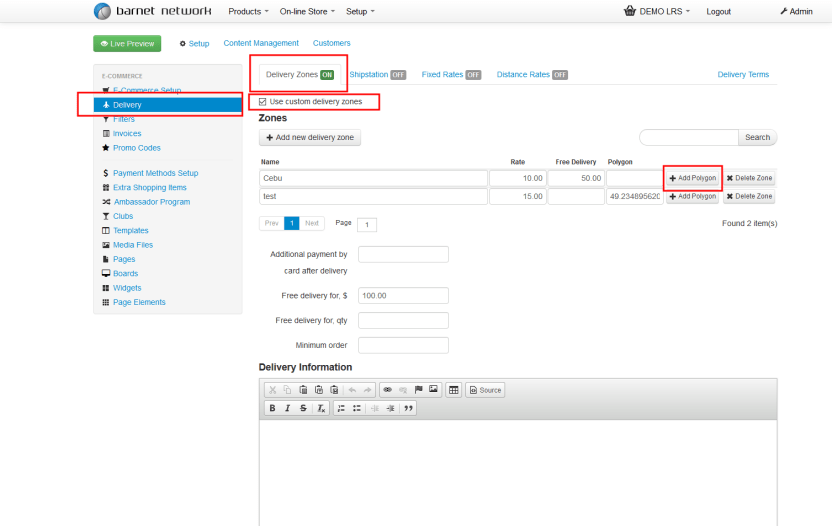Toggle bold formatting
This screenshot has width=832, height=526.
(x=272, y=408)
